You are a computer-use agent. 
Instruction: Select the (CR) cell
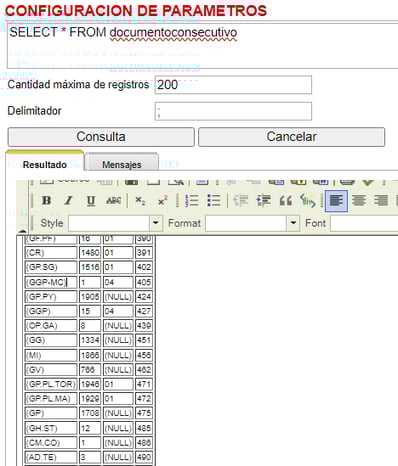coord(51,253)
